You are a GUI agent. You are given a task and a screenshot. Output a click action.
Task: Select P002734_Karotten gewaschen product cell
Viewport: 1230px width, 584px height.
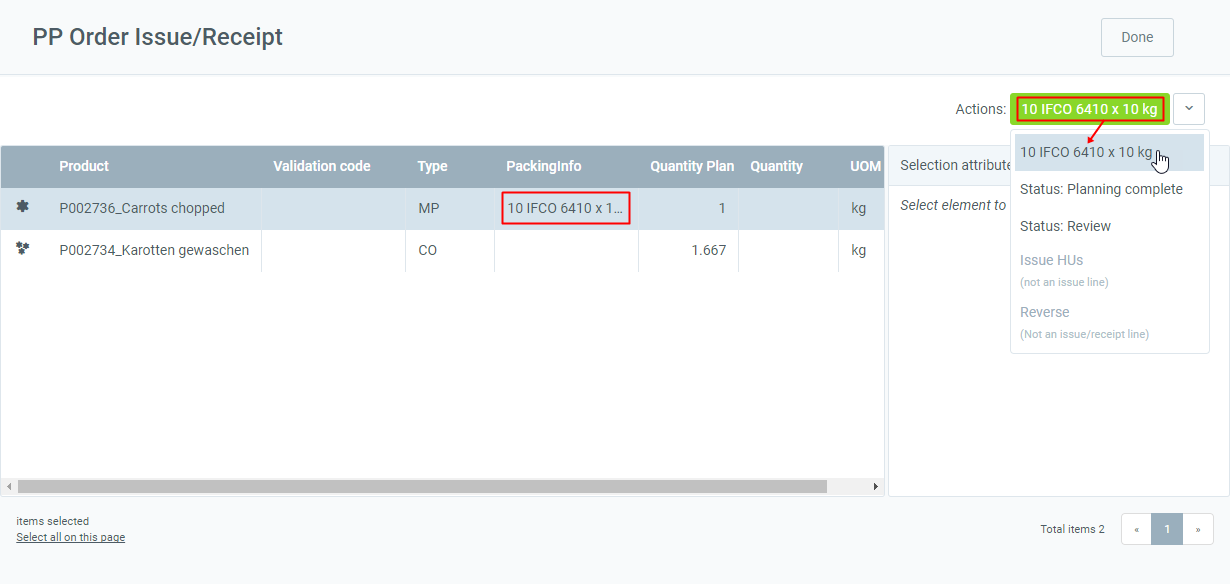[x=154, y=250]
